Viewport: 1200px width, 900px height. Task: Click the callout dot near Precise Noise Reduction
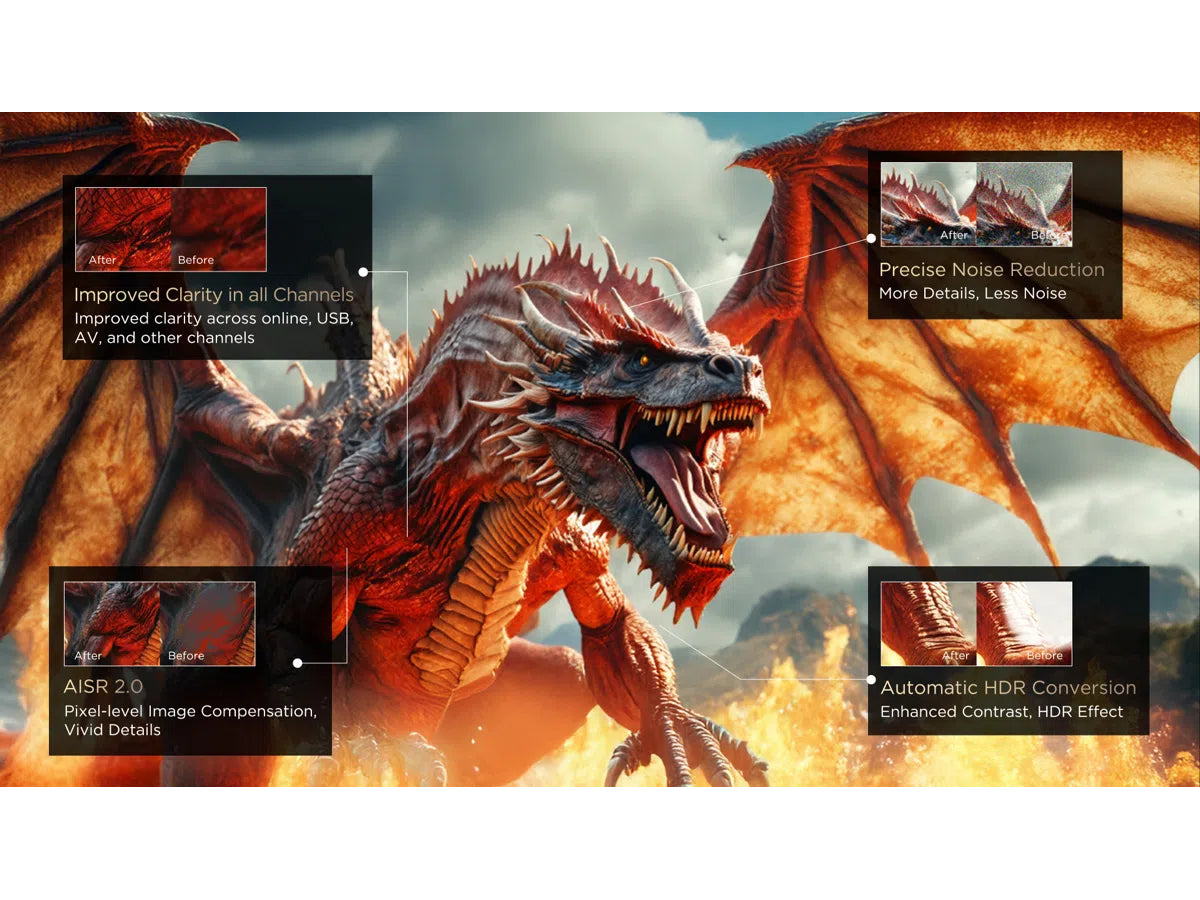[x=872, y=238]
